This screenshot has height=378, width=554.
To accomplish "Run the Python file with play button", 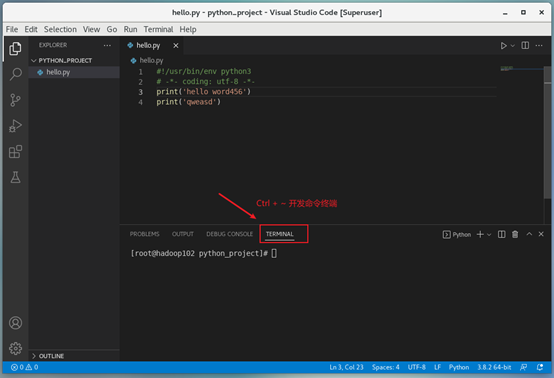I will (503, 46).
